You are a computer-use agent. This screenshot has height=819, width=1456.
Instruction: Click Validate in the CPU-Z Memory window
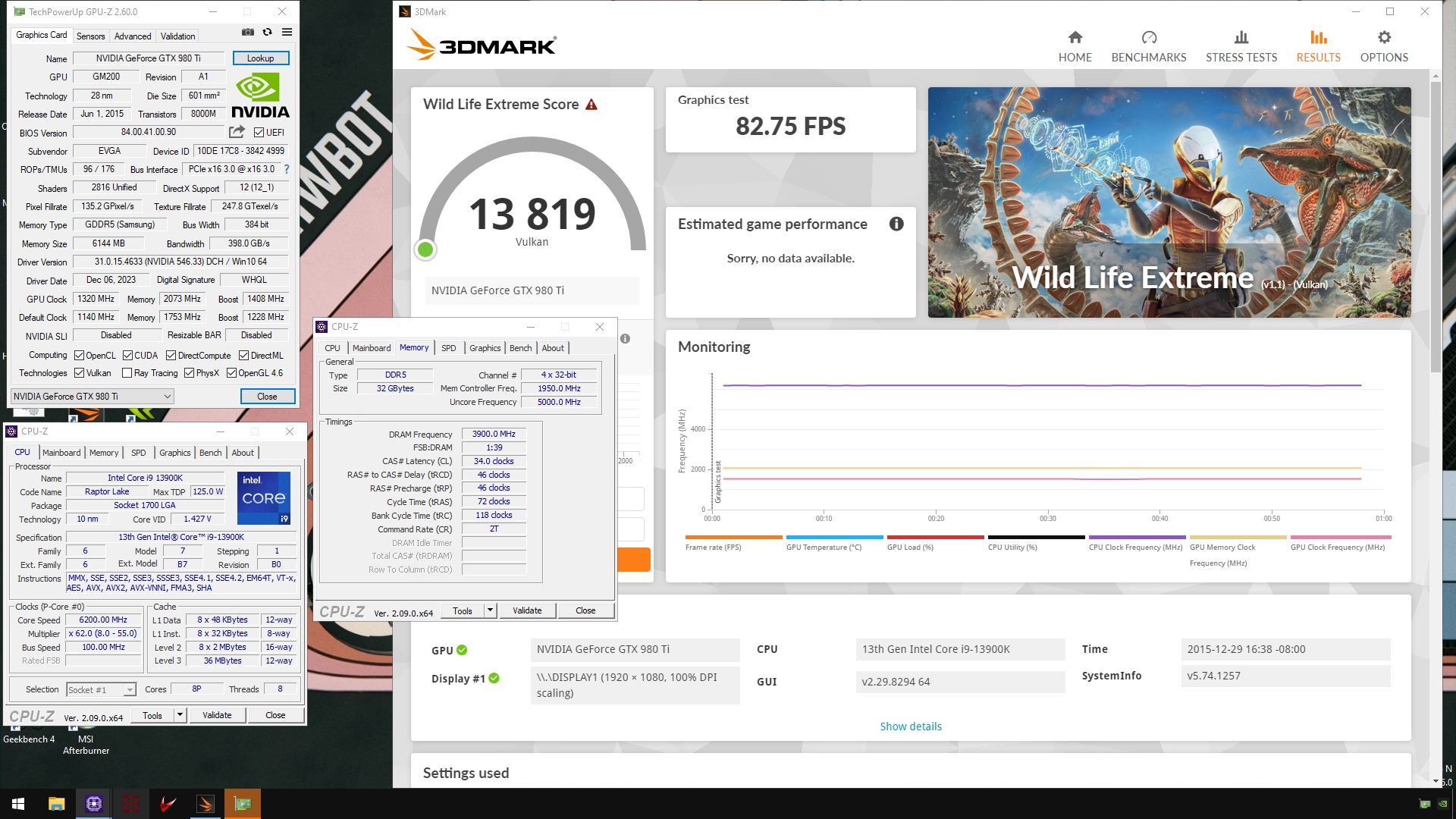[527, 610]
